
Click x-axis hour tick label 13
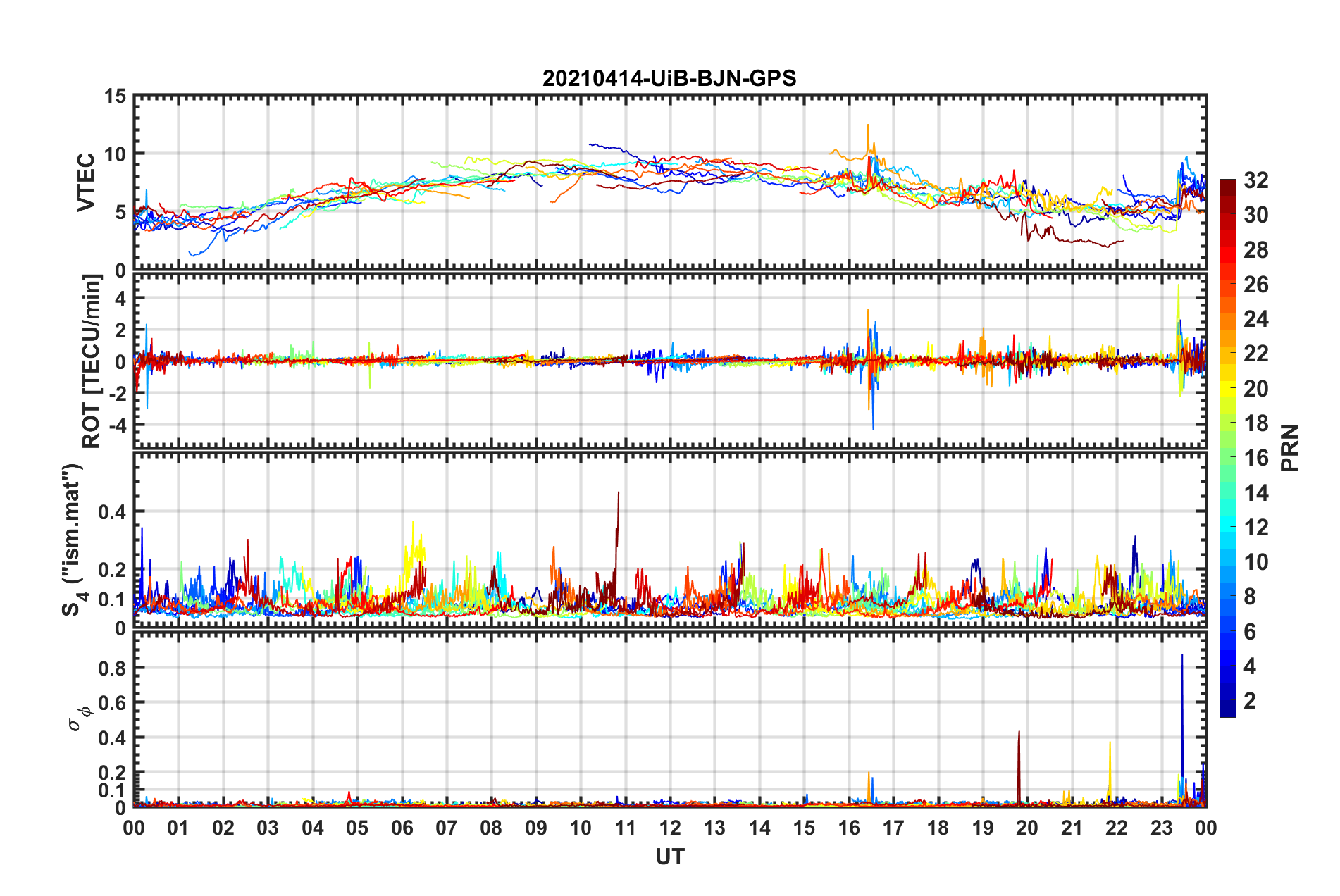tap(714, 828)
